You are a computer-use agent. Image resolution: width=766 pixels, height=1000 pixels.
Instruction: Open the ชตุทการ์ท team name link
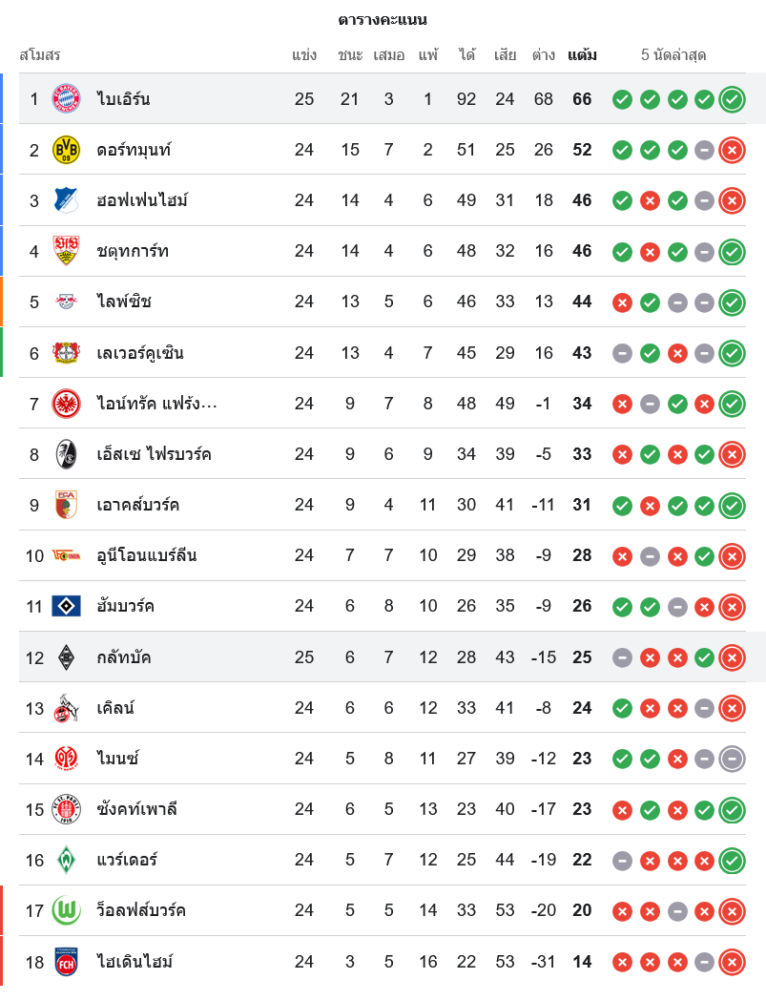click(133, 251)
